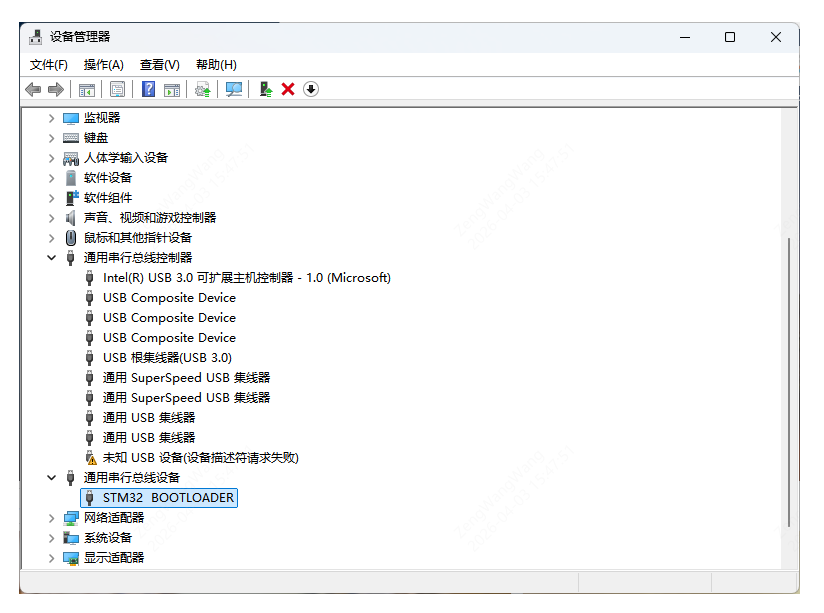Open the 查看 menu

(160, 64)
